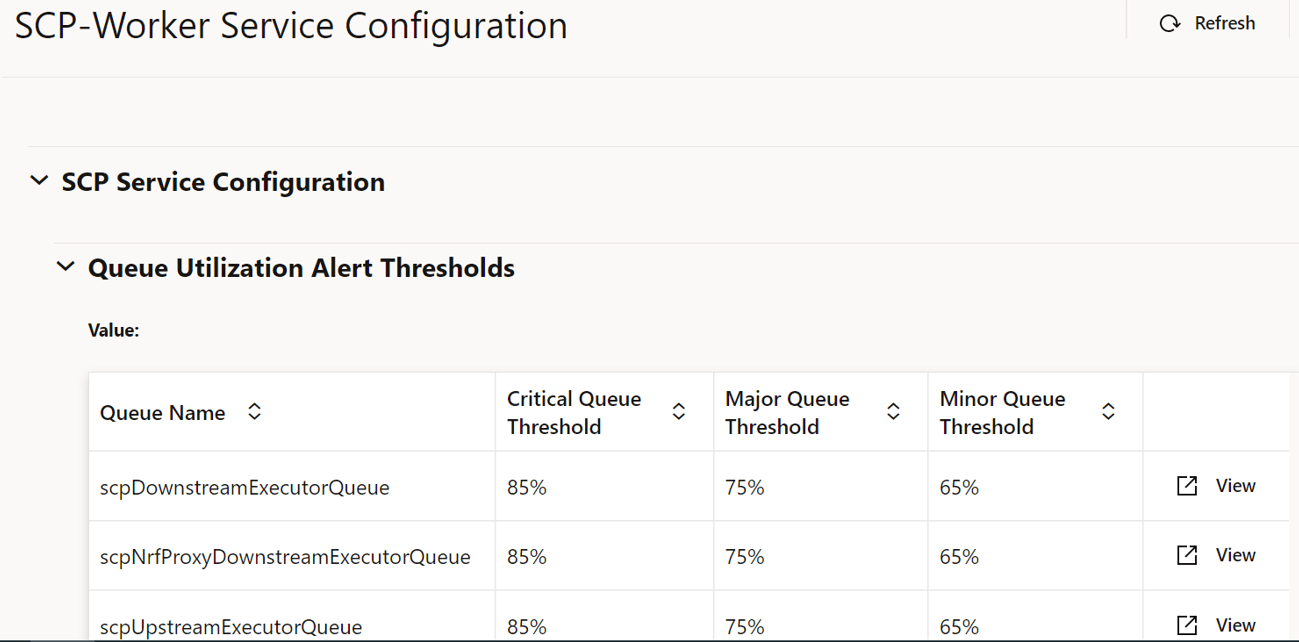Viewport: 1299px width, 642px height.
Task: Click the Refresh circular arrow icon
Action: [x=1169, y=23]
